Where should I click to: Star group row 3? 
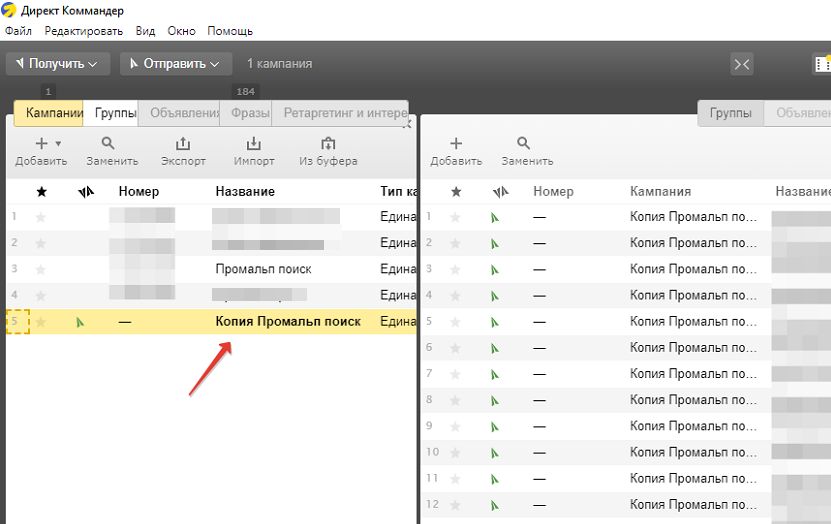click(455, 270)
